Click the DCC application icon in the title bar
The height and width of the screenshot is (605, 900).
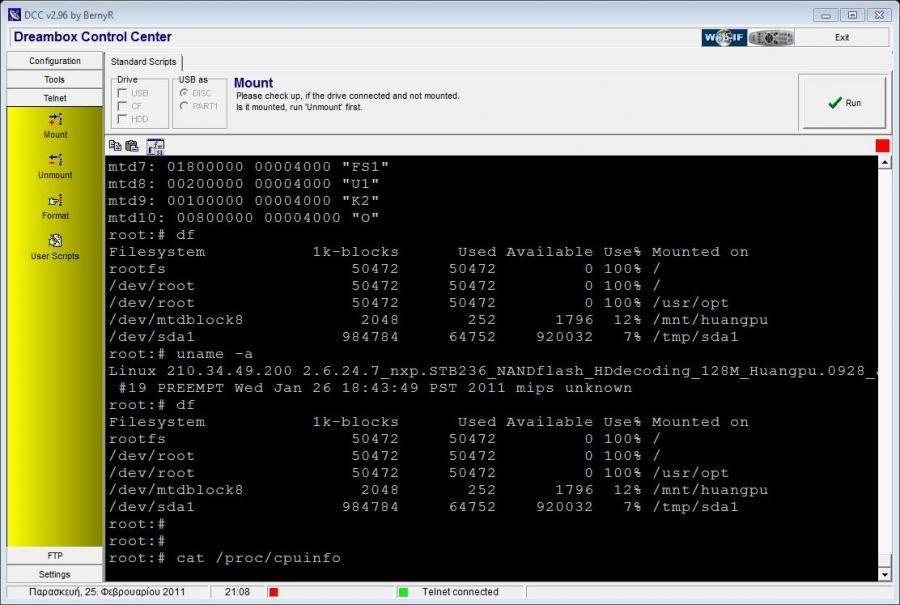pos(14,15)
